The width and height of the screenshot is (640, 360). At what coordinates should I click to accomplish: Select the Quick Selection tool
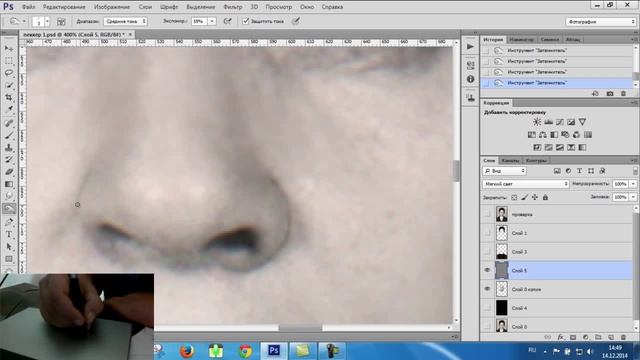[9, 85]
